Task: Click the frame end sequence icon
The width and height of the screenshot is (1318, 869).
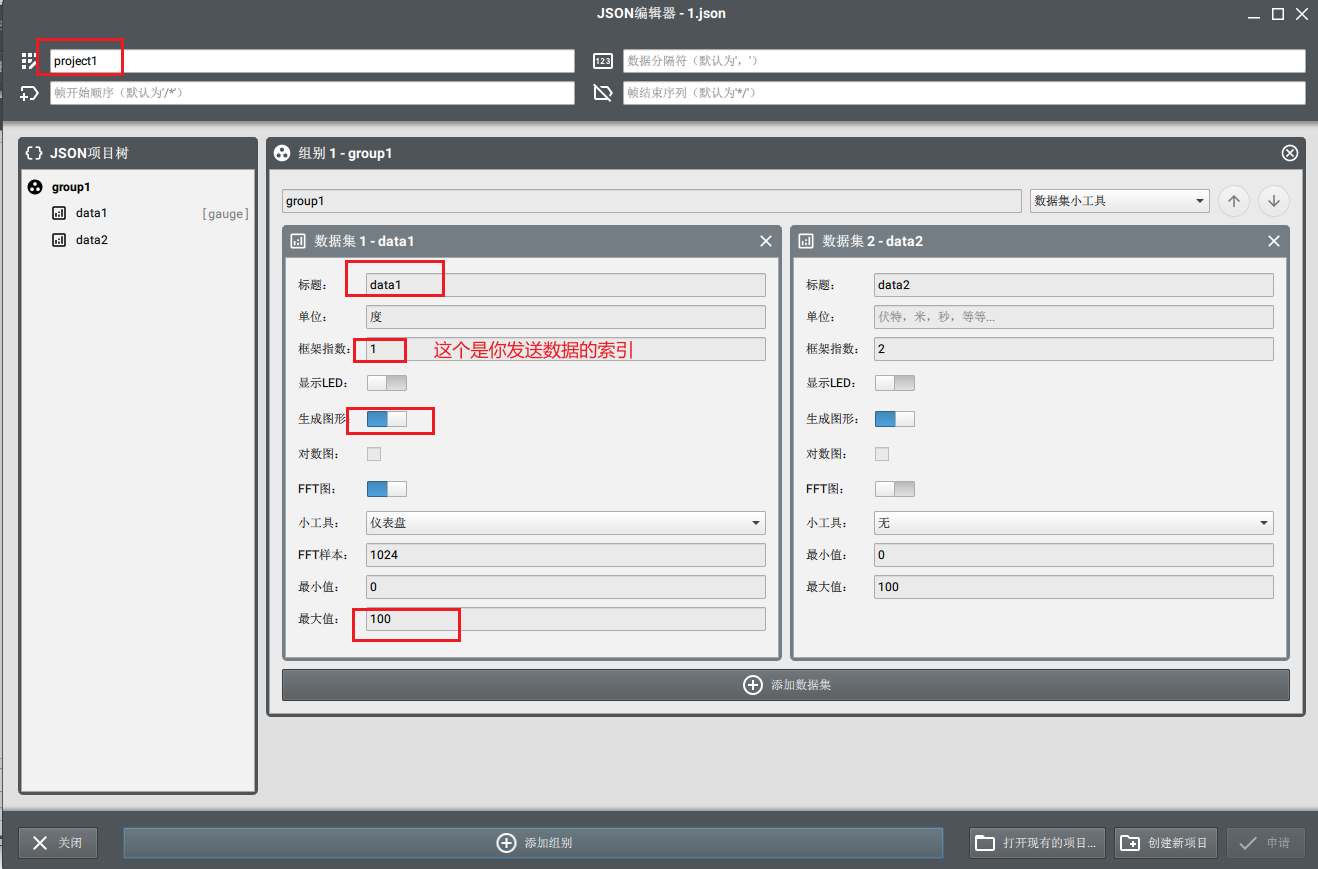Action: pos(603,93)
